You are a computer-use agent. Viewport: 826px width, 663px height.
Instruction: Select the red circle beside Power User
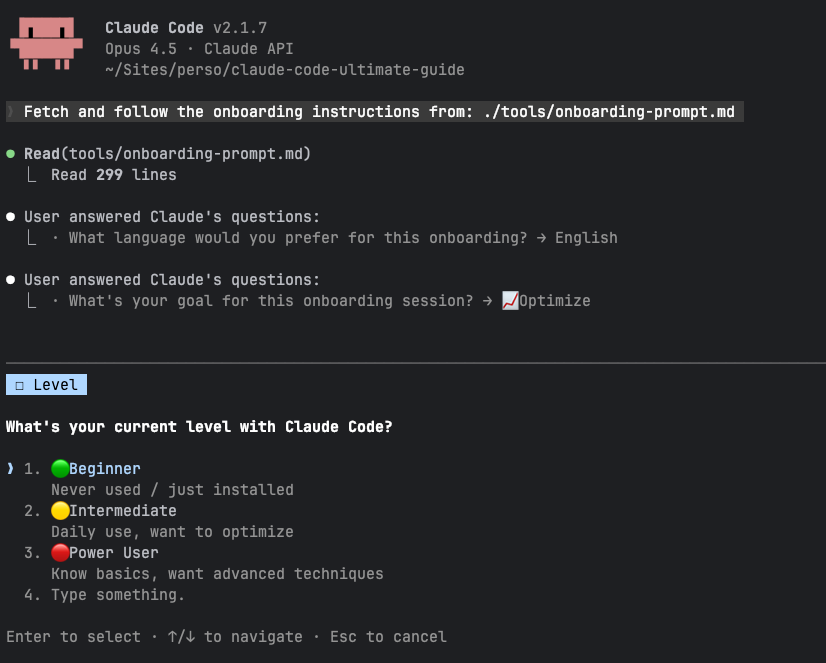pos(58,552)
